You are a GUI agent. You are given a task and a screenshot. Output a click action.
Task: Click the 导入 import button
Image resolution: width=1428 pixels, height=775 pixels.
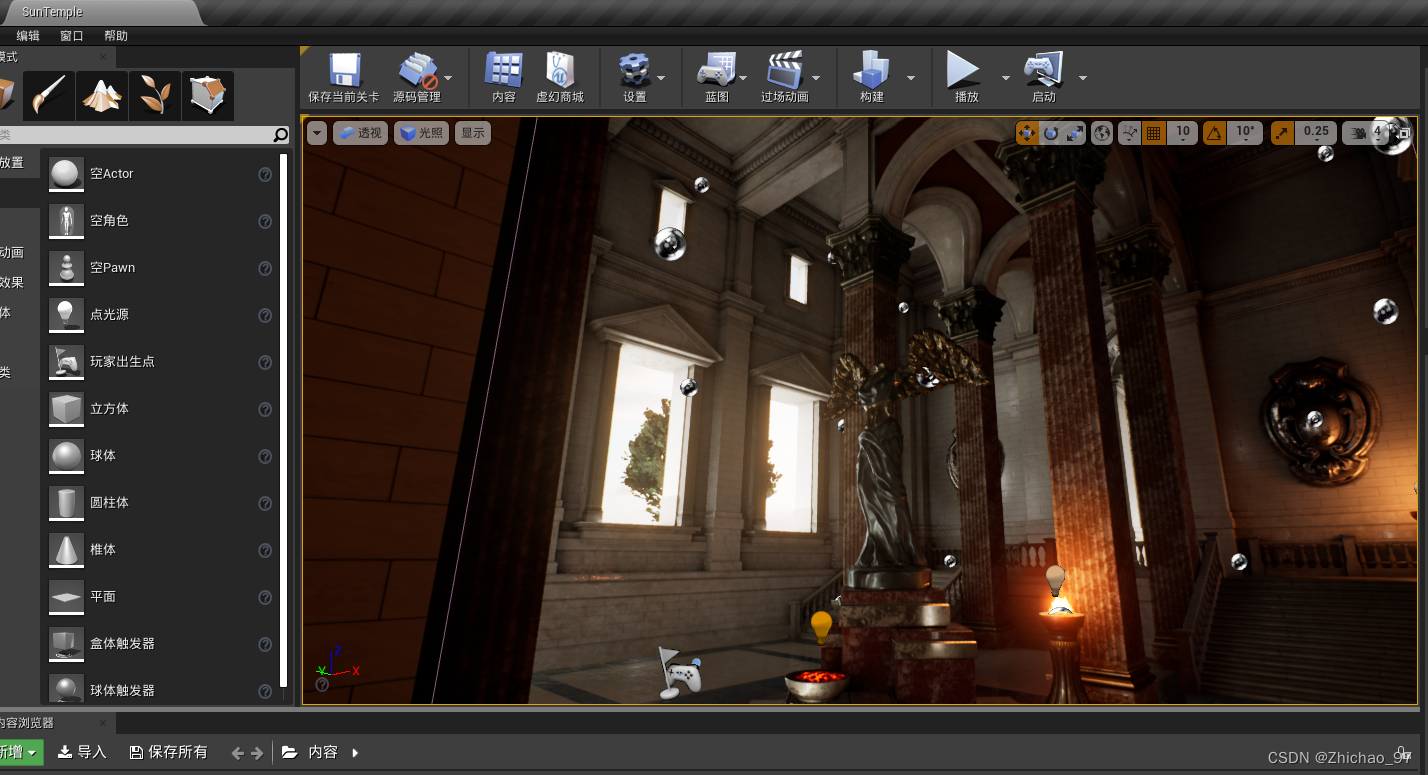coord(82,752)
